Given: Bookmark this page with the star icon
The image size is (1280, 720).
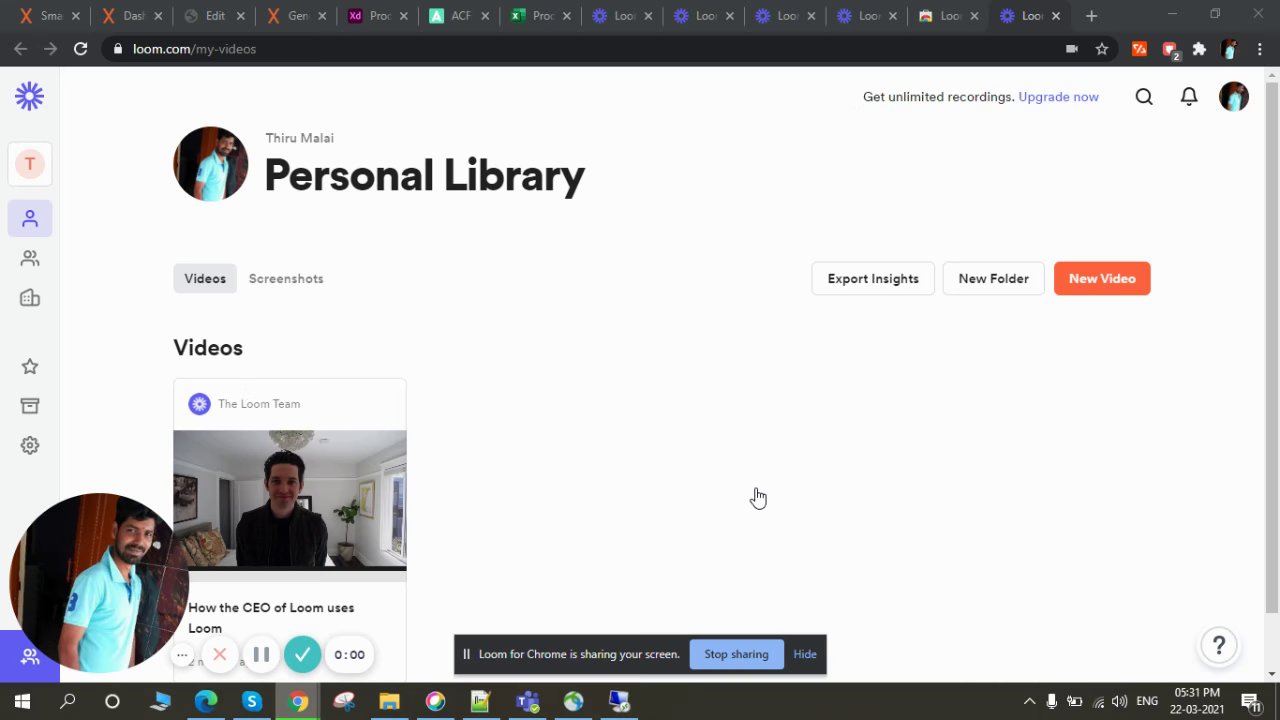Looking at the screenshot, I should click(x=1101, y=49).
